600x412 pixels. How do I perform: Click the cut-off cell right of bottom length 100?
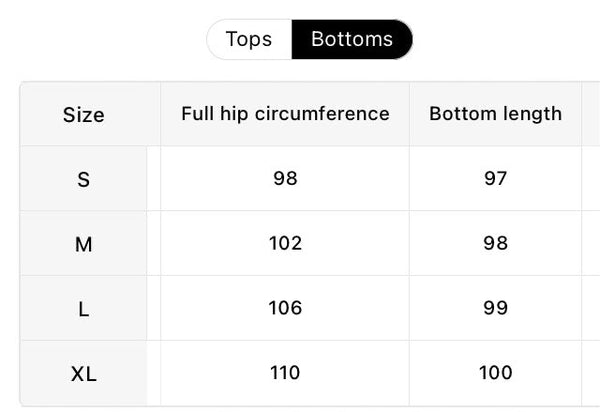[591, 373]
